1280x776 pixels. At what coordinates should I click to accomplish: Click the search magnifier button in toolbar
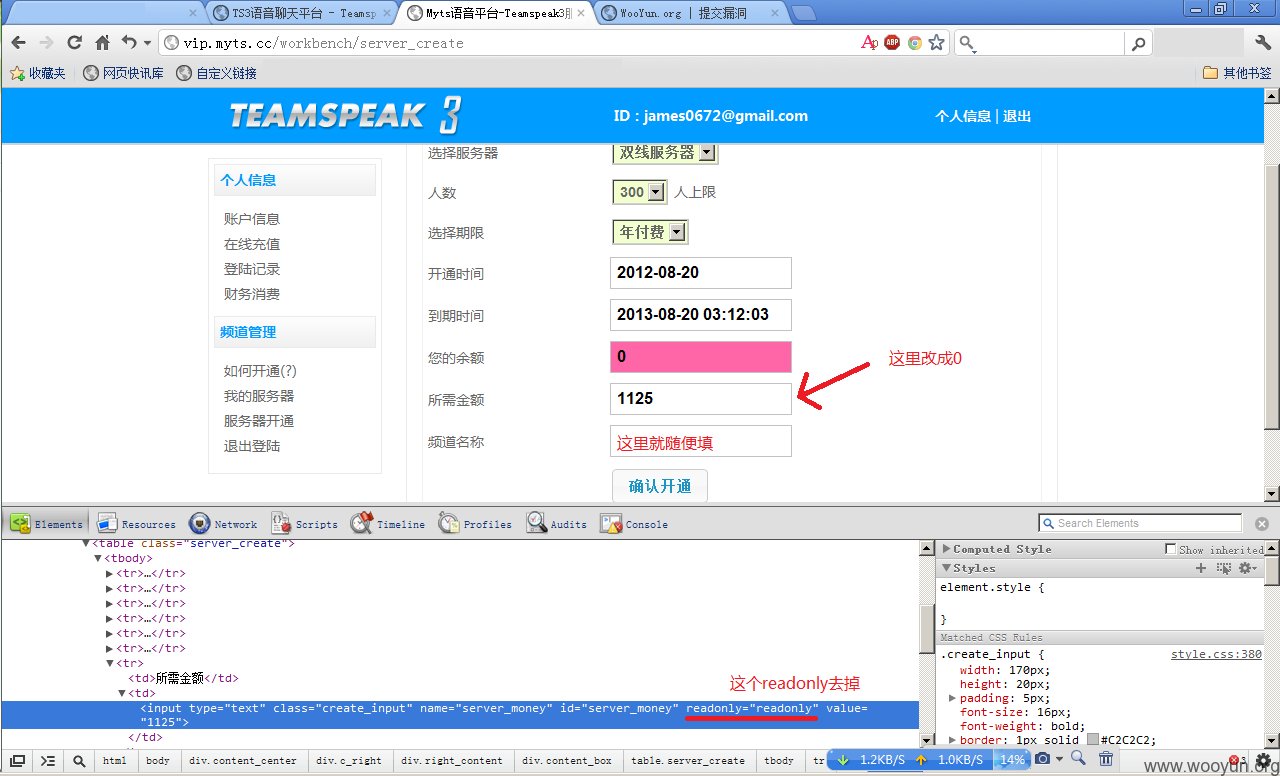[1138, 43]
